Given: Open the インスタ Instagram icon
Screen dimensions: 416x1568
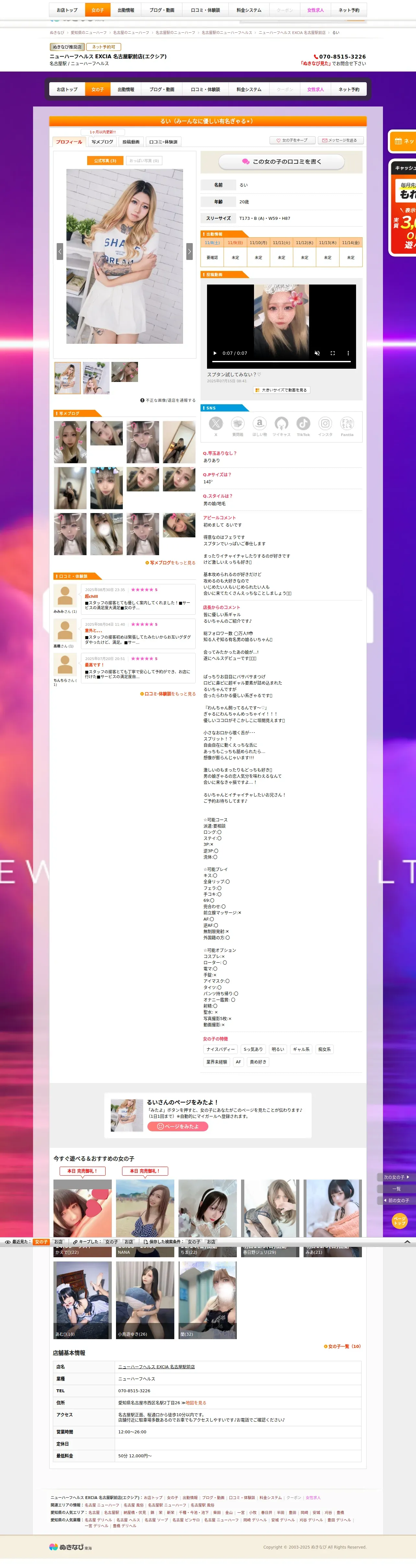Looking at the screenshot, I should coord(325,424).
